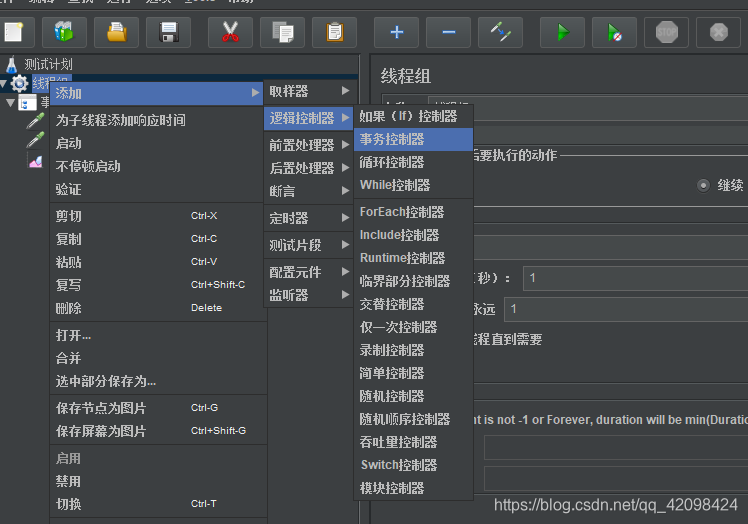Viewport: 748px width, 524px height.
Task: Open the 配置元件 submenu
Action: (x=309, y=272)
